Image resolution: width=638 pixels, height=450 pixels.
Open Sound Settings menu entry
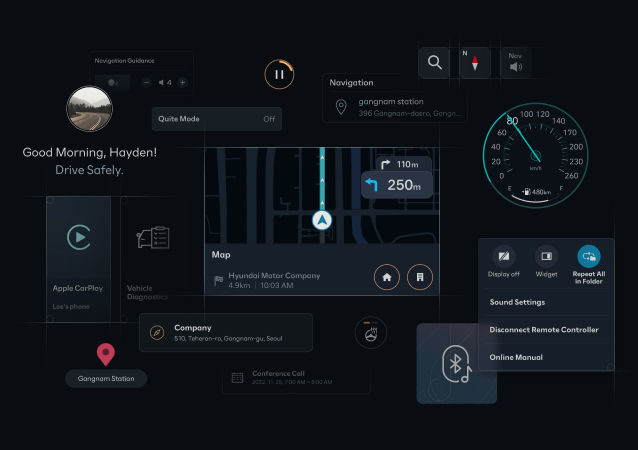point(517,302)
